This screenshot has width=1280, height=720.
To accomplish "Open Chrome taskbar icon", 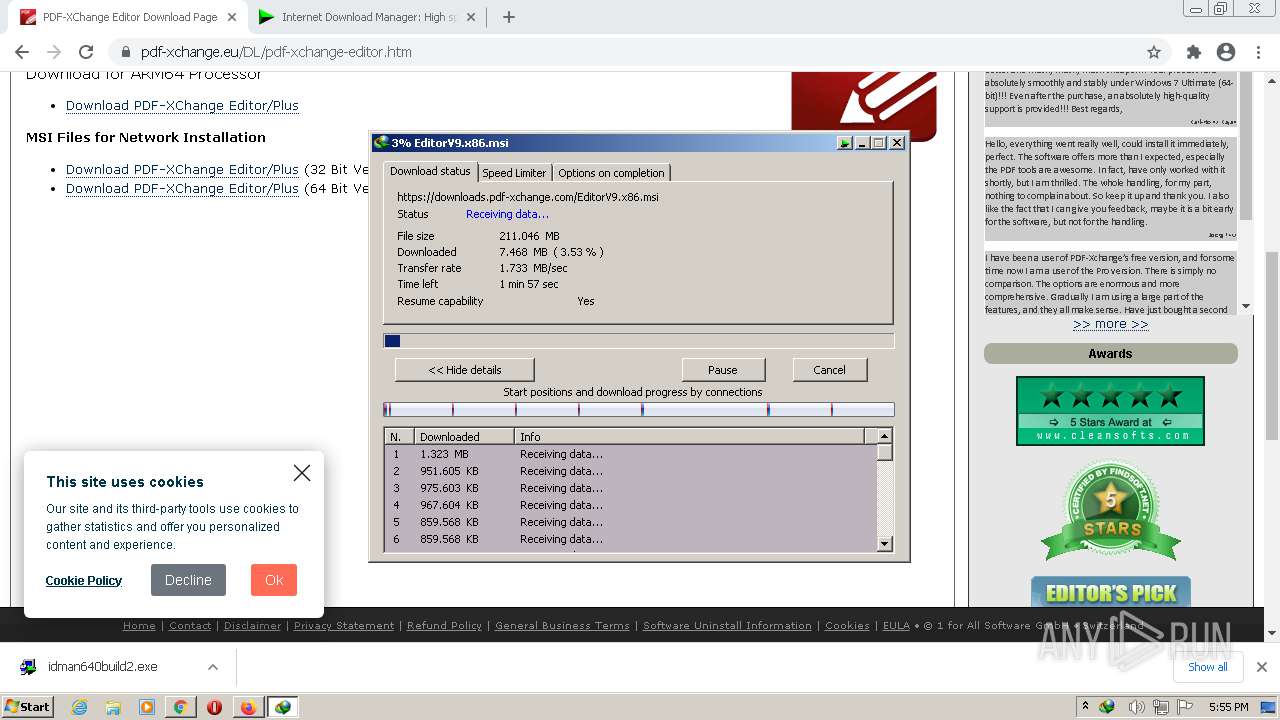I will [181, 707].
